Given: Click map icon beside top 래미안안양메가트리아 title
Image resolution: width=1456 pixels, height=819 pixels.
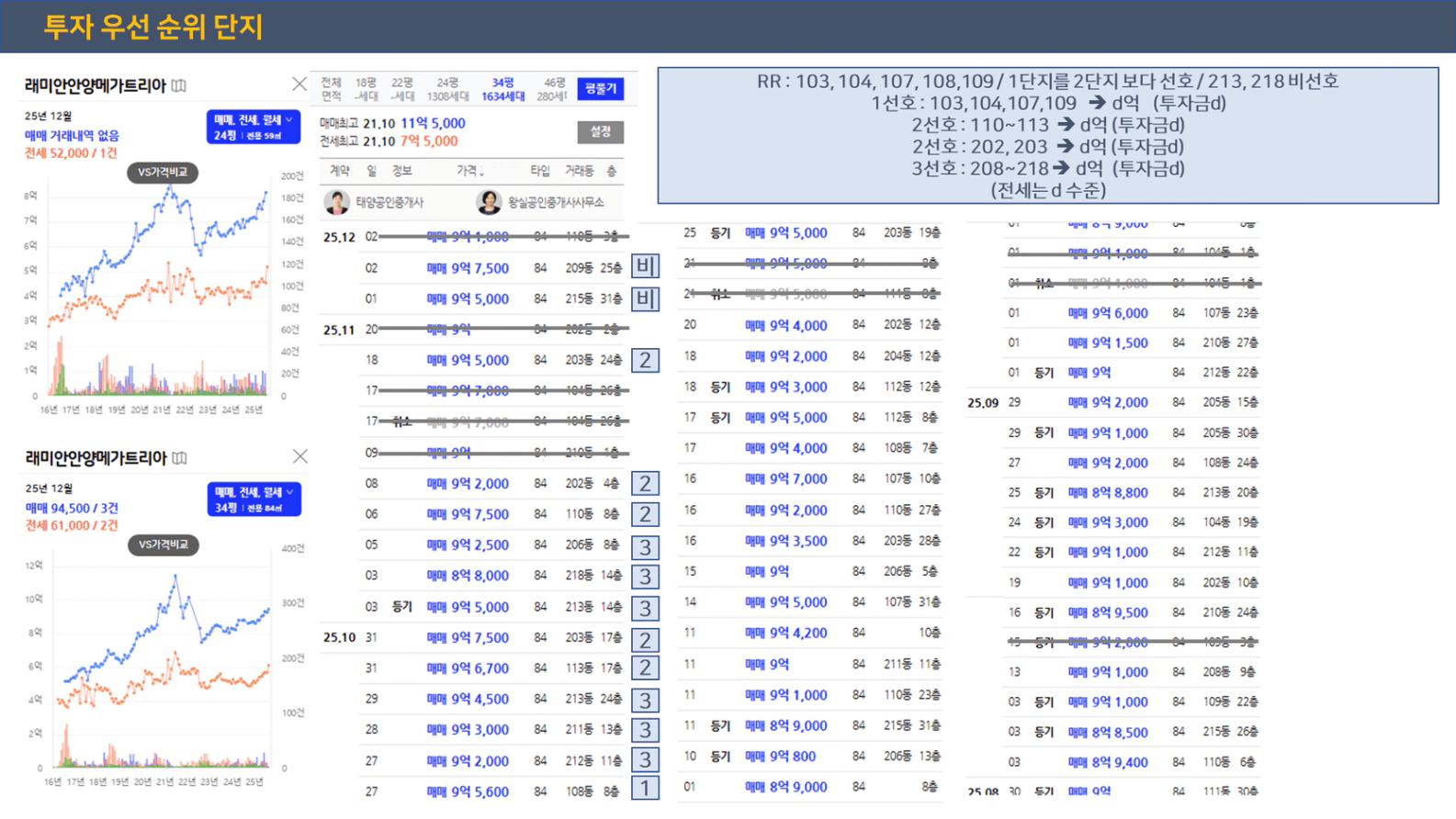Looking at the screenshot, I should click(179, 85).
